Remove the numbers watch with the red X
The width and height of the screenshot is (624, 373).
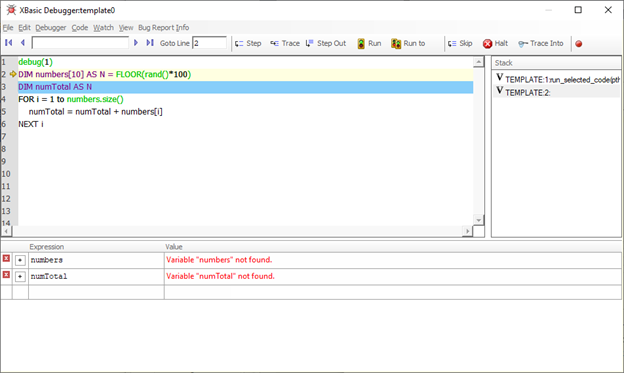coord(6,259)
